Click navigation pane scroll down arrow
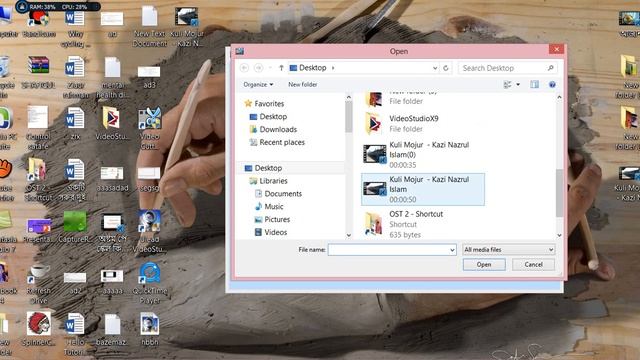Viewport: 640px width, 360px height. click(x=349, y=235)
